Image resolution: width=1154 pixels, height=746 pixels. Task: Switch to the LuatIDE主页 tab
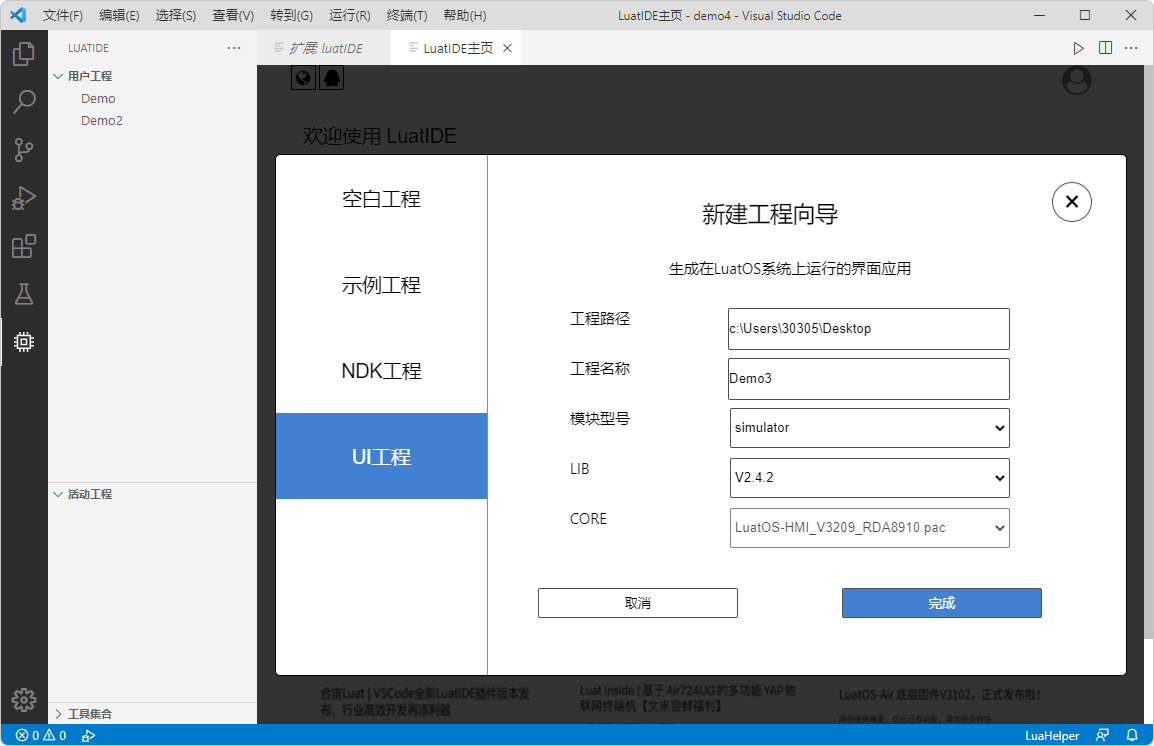point(458,48)
